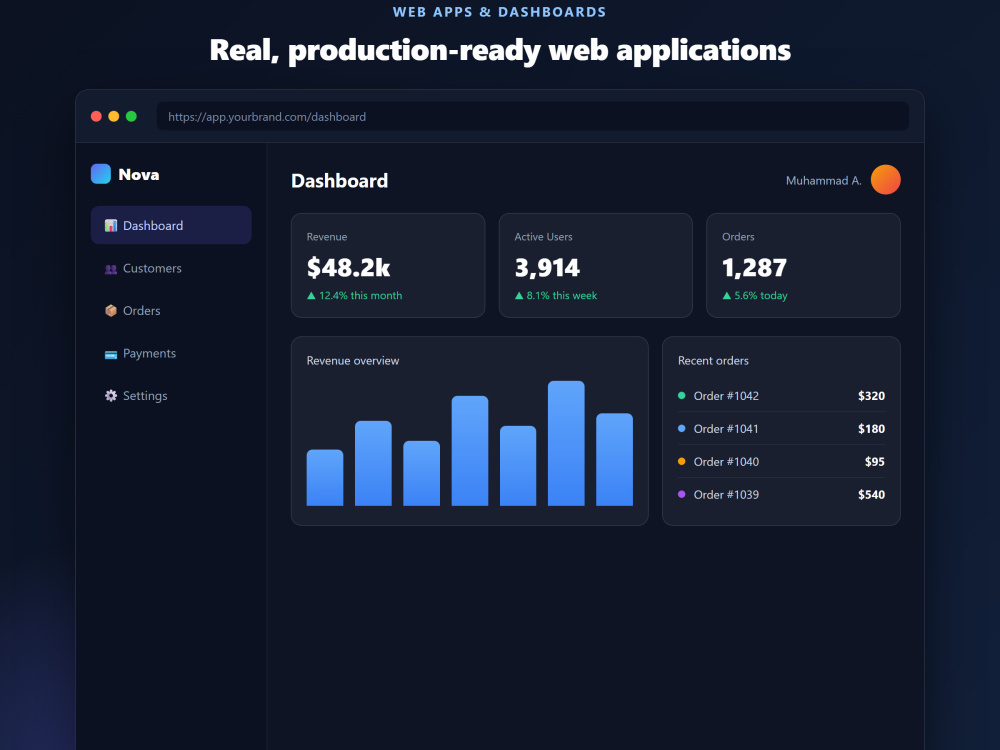Select Order #1042 row
Viewport: 1000px width, 750px height.
[781, 395]
